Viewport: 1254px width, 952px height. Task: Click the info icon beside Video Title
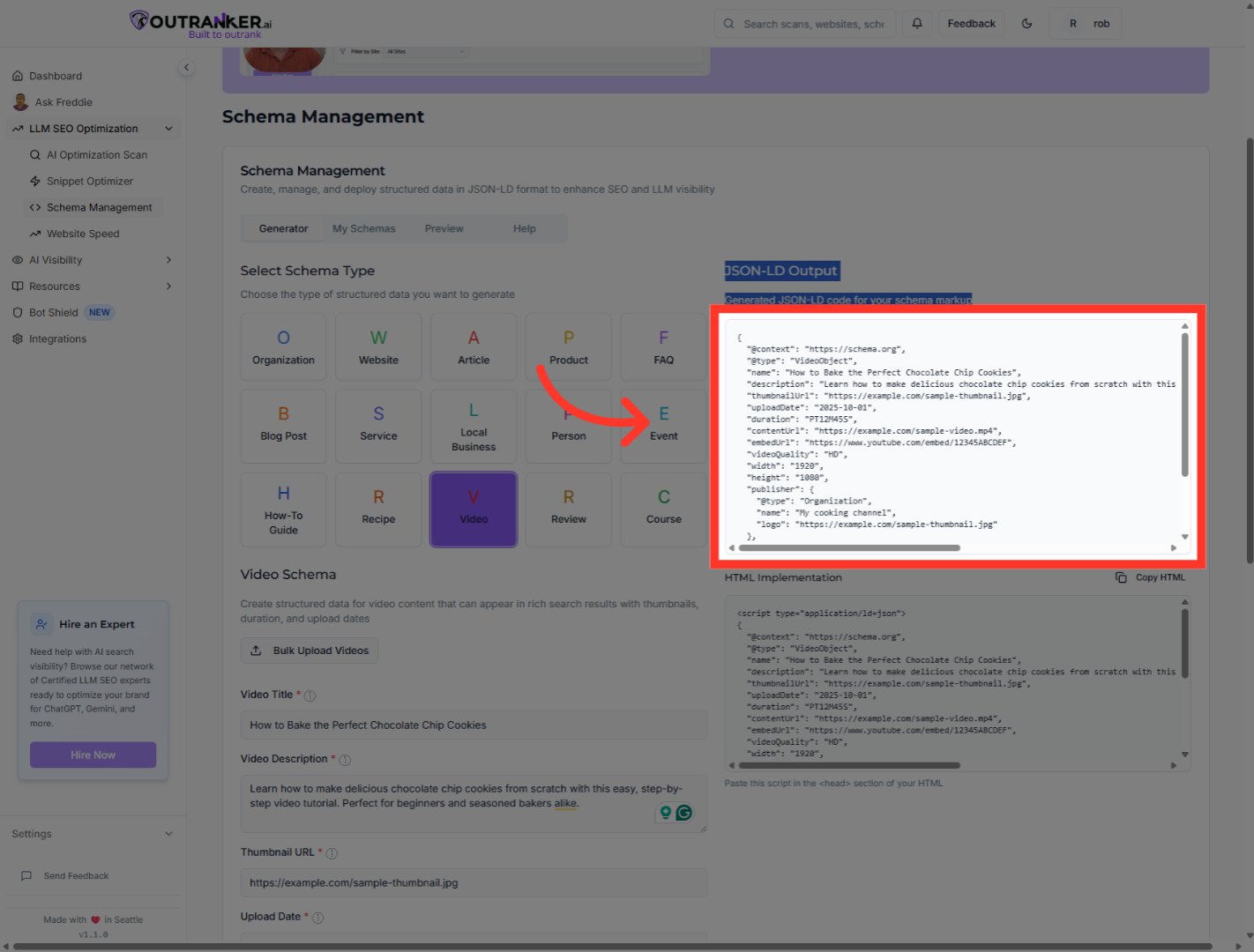(x=310, y=695)
